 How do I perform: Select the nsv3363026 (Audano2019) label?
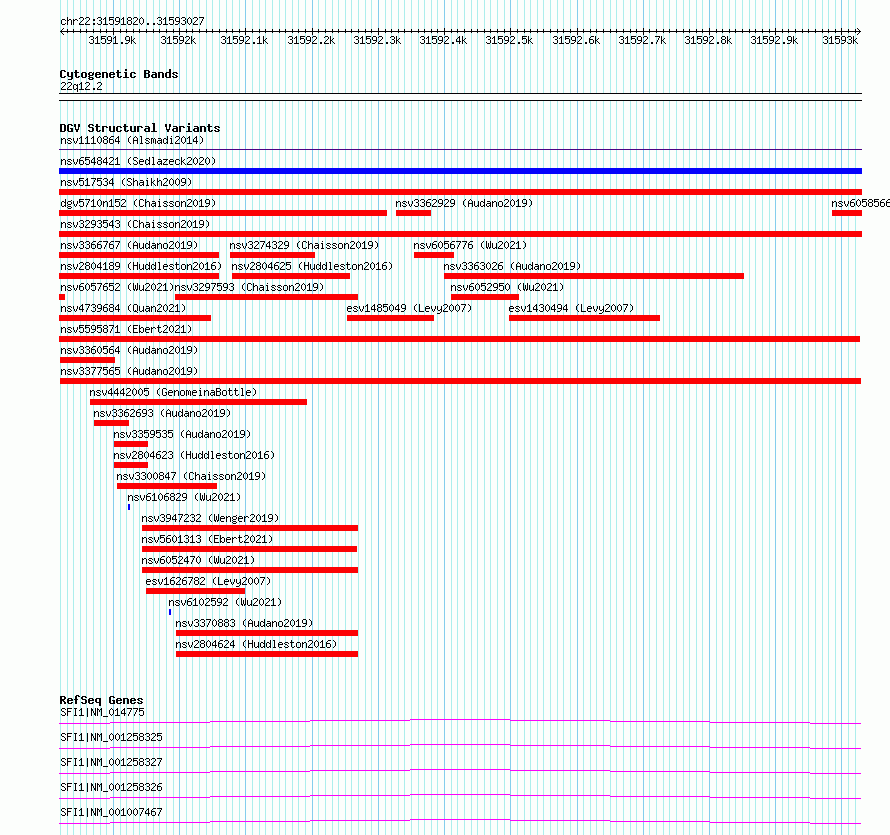click(x=512, y=266)
